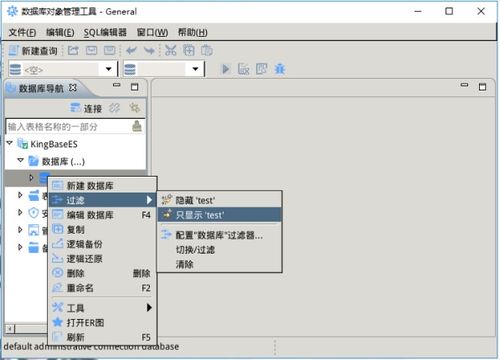Choose 逻辑还原 in context menu
This screenshot has width=500, height=360.
(103, 259)
